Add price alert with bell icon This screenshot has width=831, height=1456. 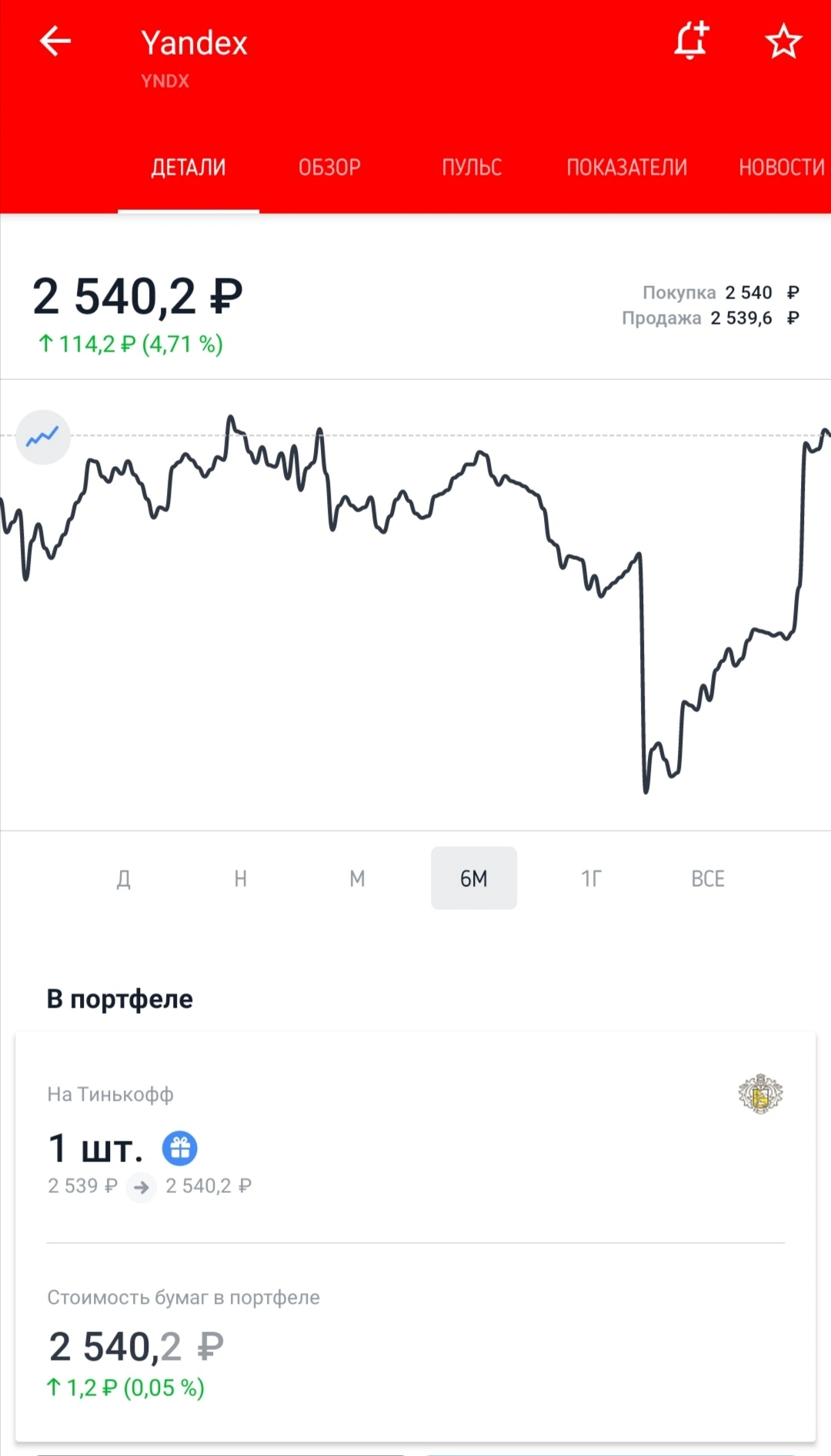691,41
